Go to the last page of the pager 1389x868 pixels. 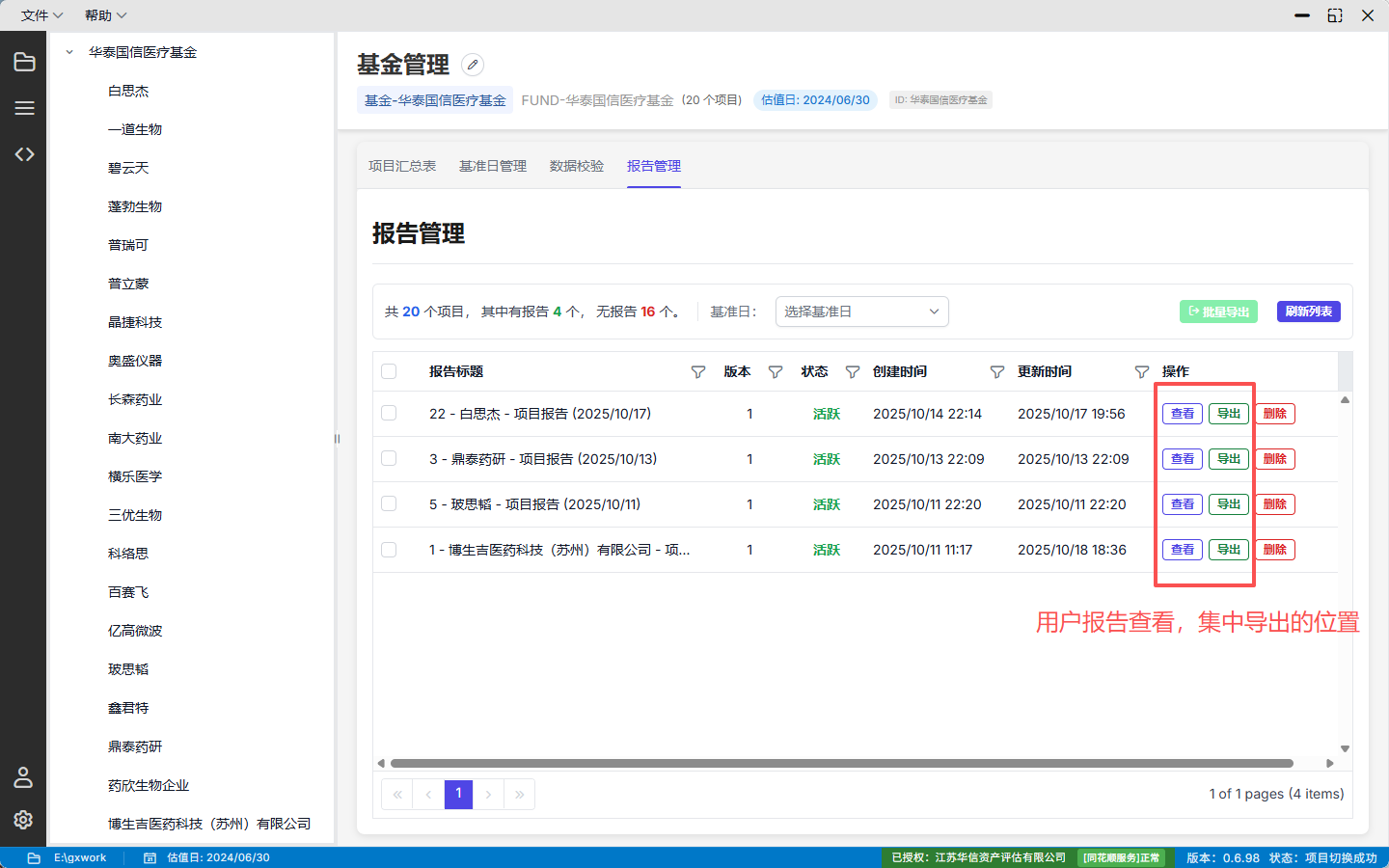(x=519, y=794)
